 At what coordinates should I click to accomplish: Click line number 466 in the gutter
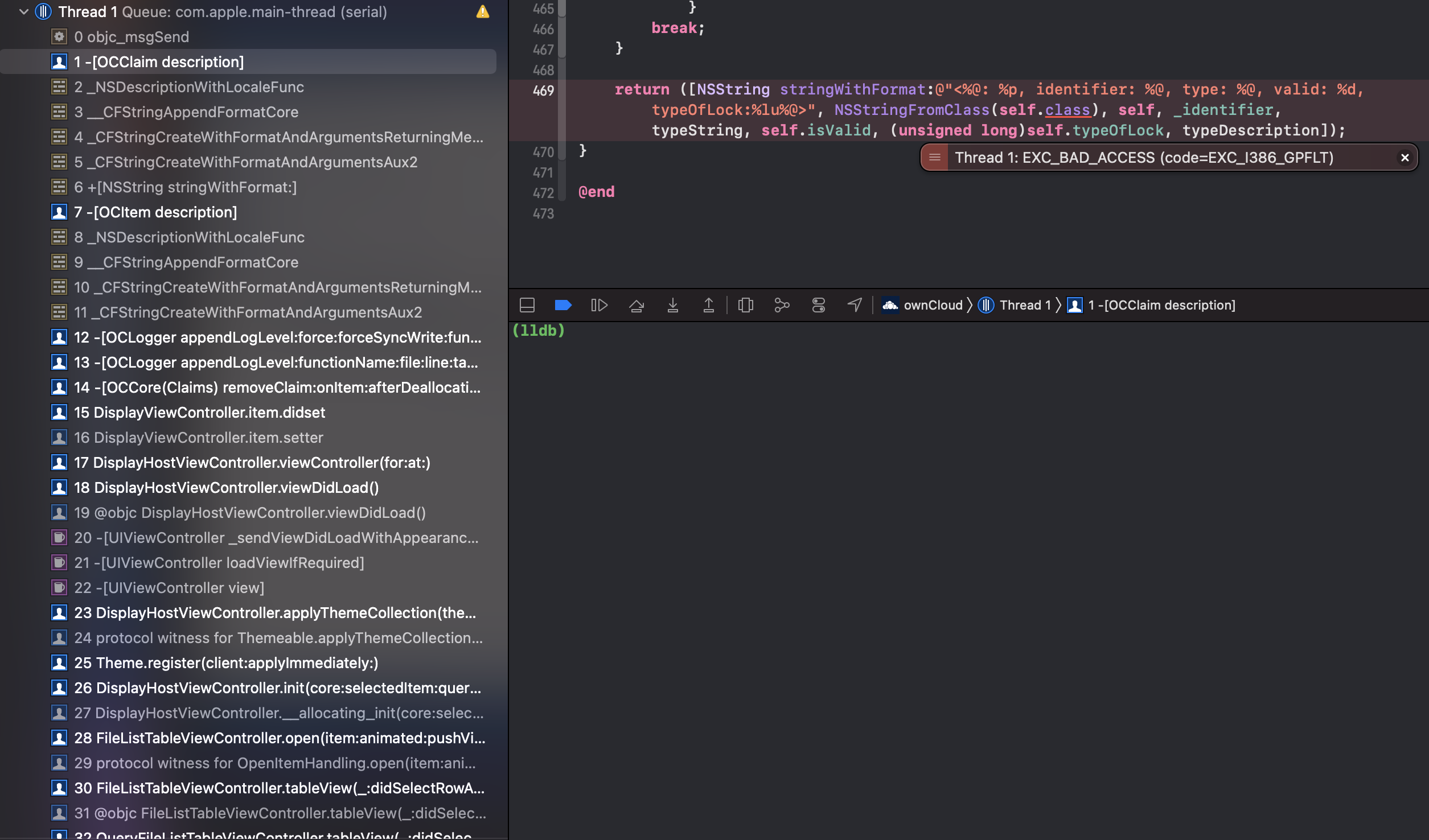(x=543, y=29)
